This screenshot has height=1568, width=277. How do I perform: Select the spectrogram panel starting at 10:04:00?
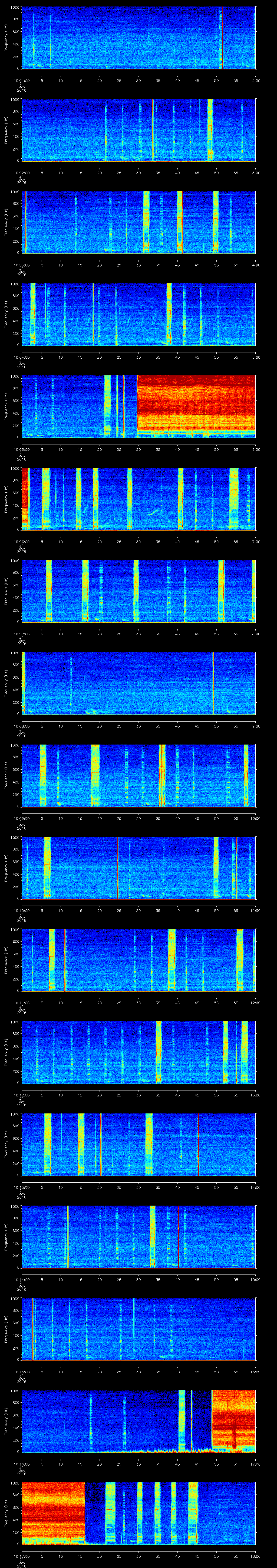pos(139,314)
